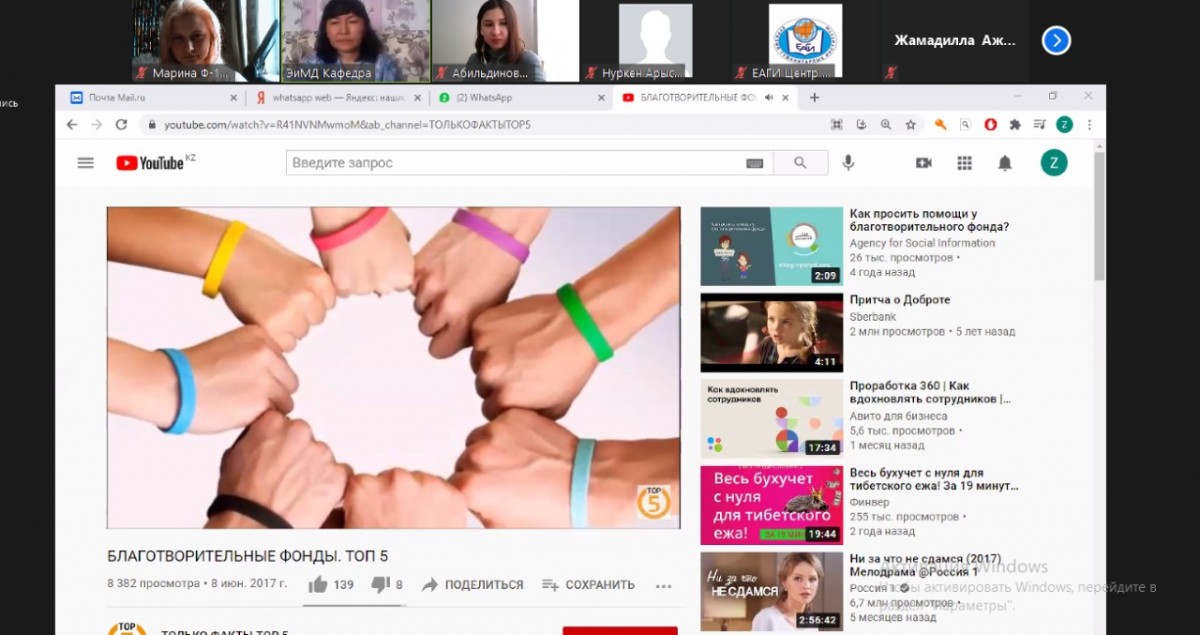The height and width of the screenshot is (635, 1200).
Task: Like the video with thumbs up
Action: [x=319, y=585]
